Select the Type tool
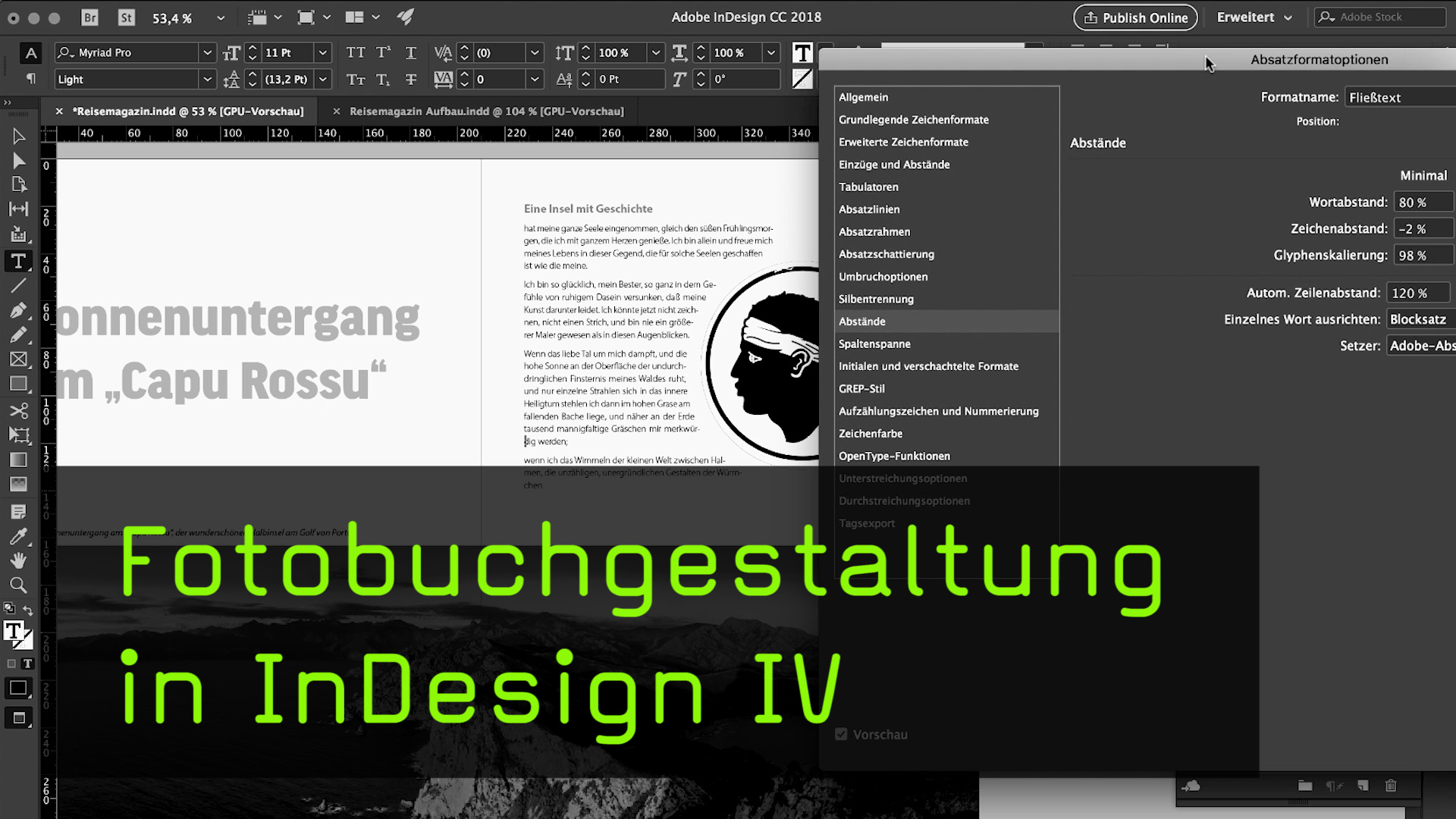 [x=19, y=261]
